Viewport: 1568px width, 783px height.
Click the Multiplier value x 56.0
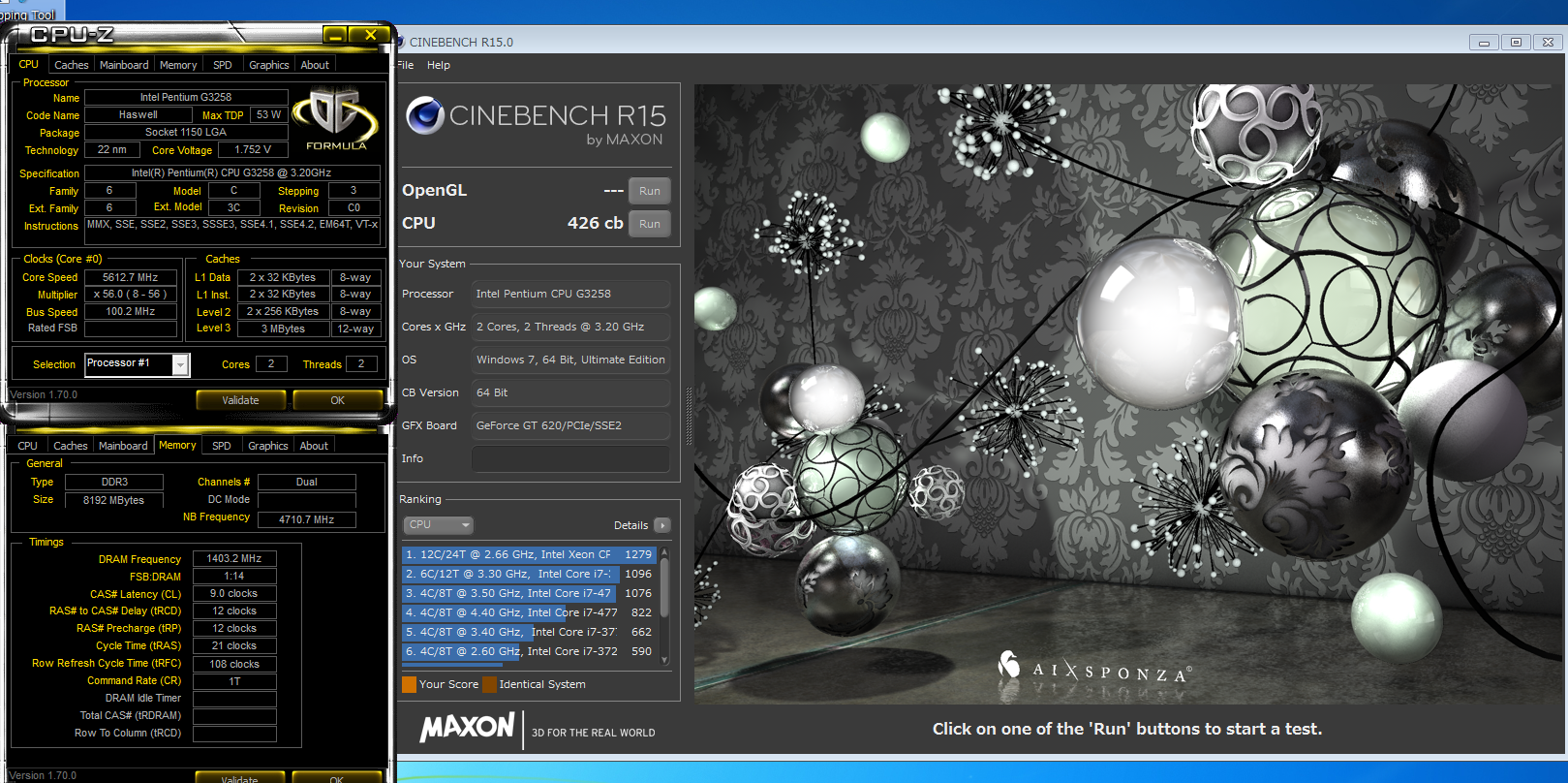[x=131, y=295]
